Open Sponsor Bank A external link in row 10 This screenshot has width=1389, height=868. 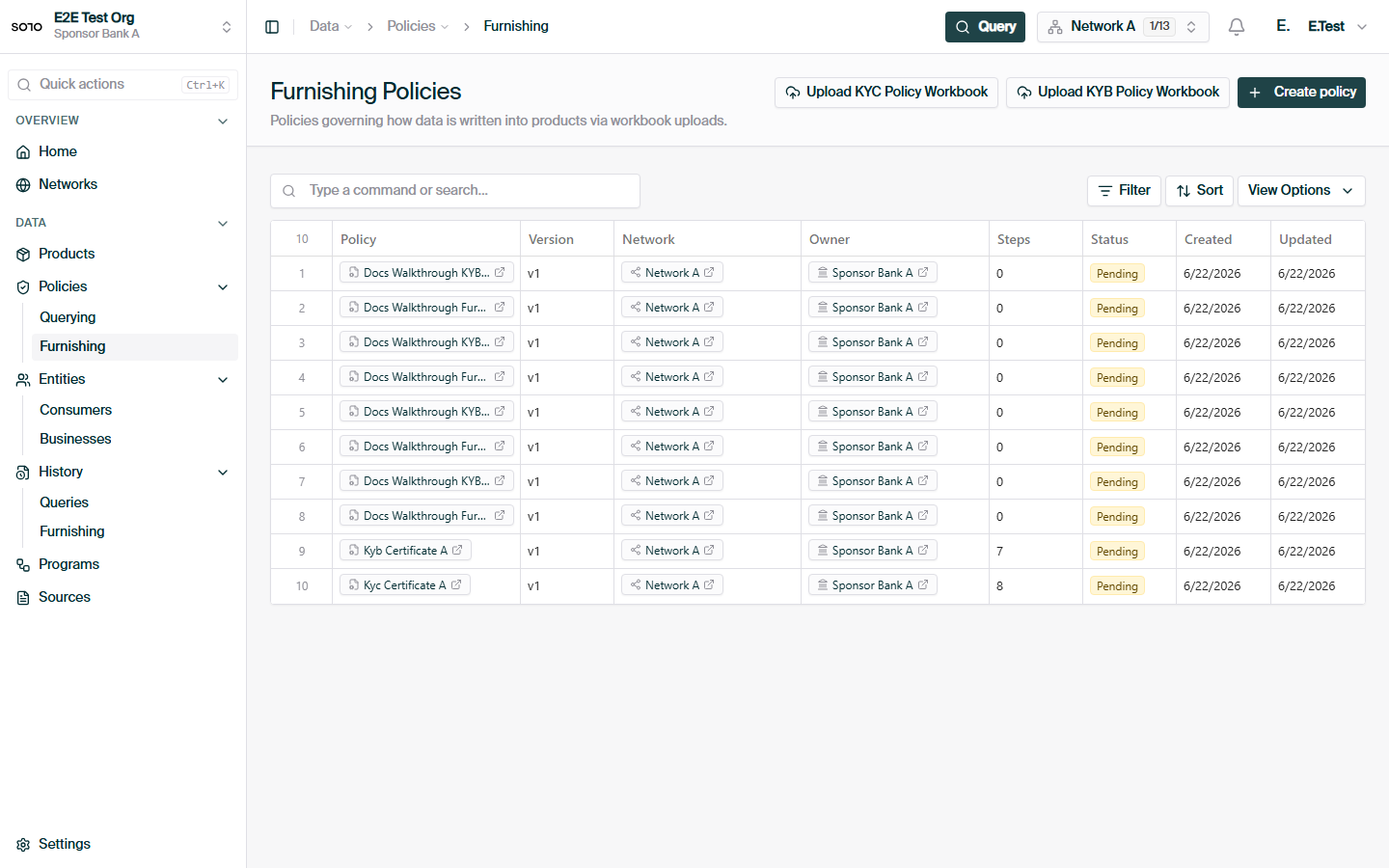(923, 585)
